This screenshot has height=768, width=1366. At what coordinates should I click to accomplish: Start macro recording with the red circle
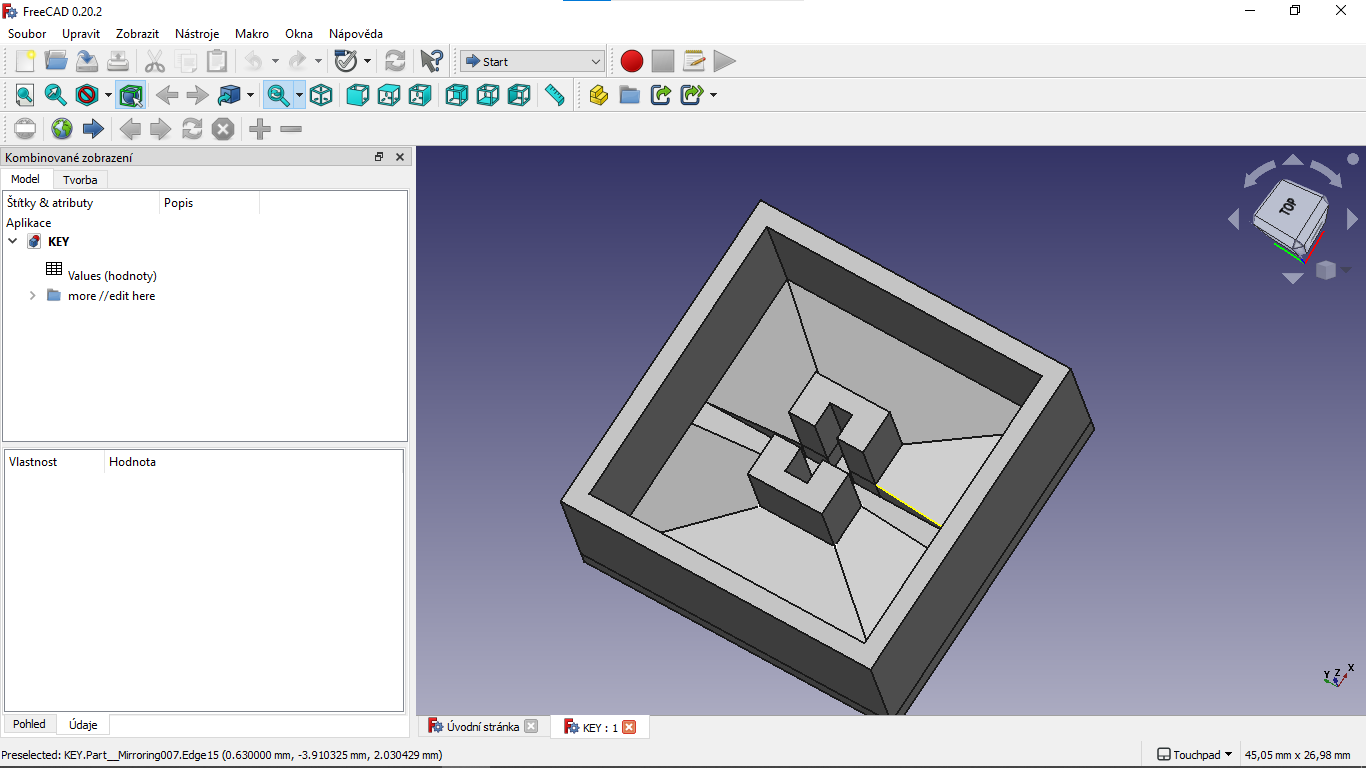(632, 61)
